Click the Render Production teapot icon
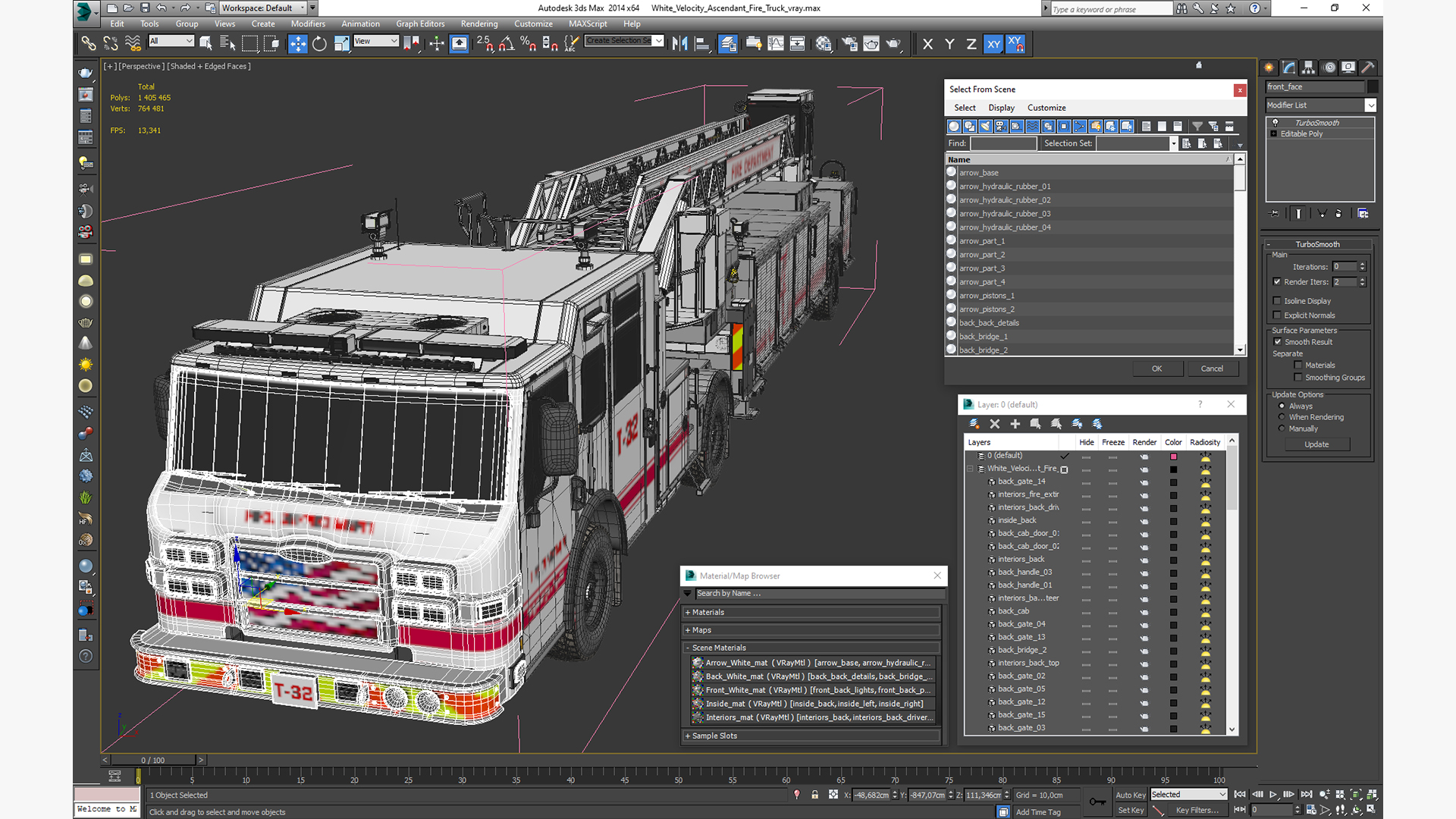 [x=893, y=44]
